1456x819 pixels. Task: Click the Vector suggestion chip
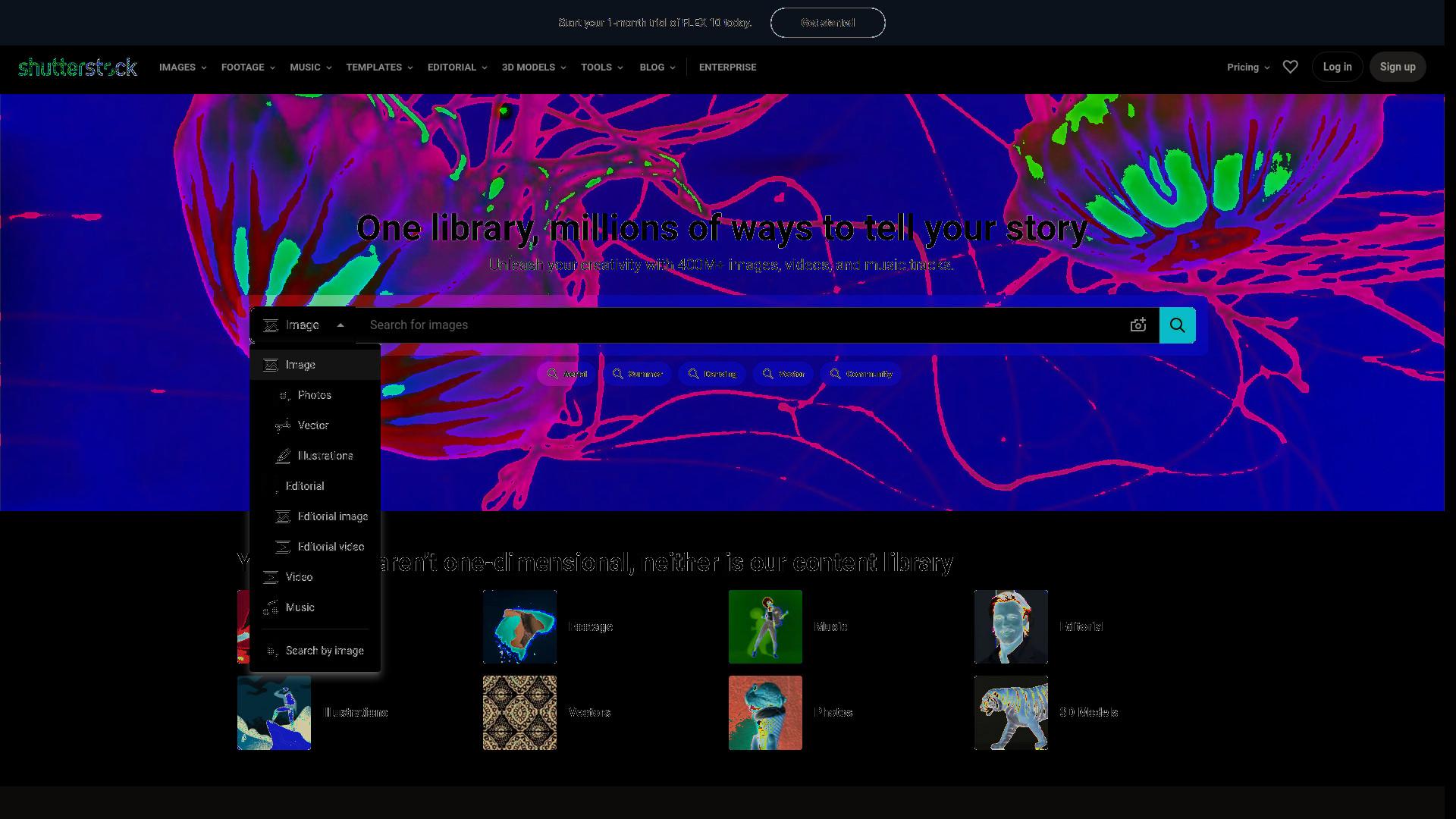point(783,374)
